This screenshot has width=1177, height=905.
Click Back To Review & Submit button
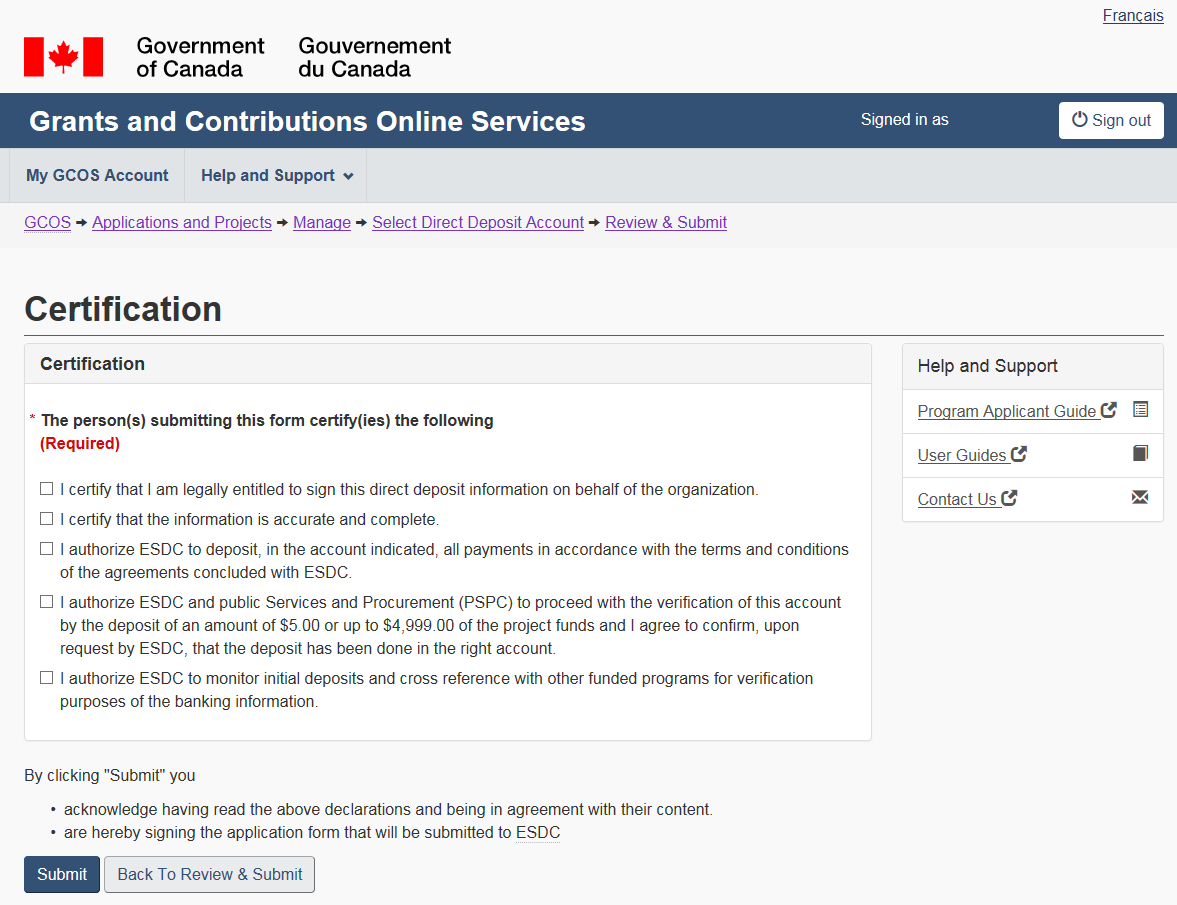[210, 874]
